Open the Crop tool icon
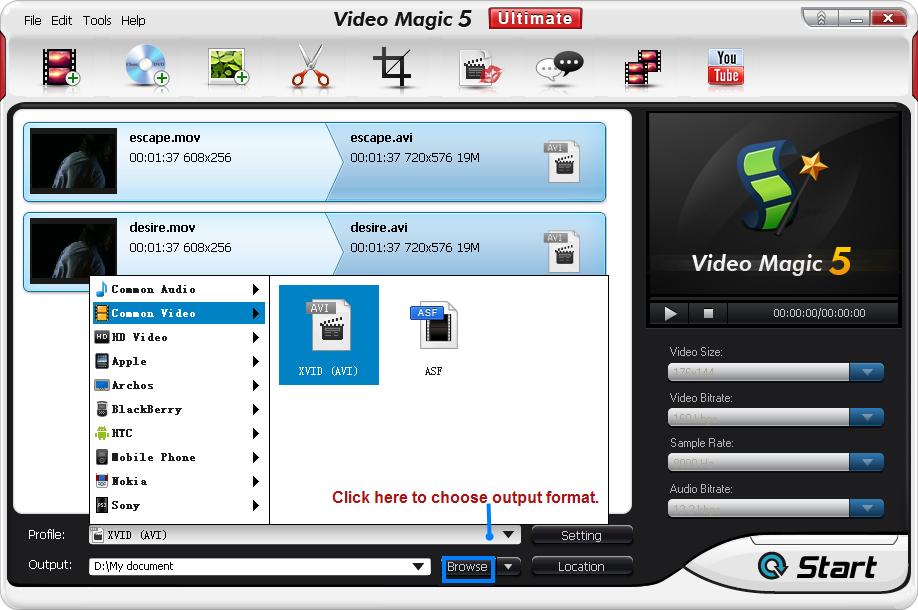Image resolution: width=918 pixels, height=610 pixels. click(392, 67)
